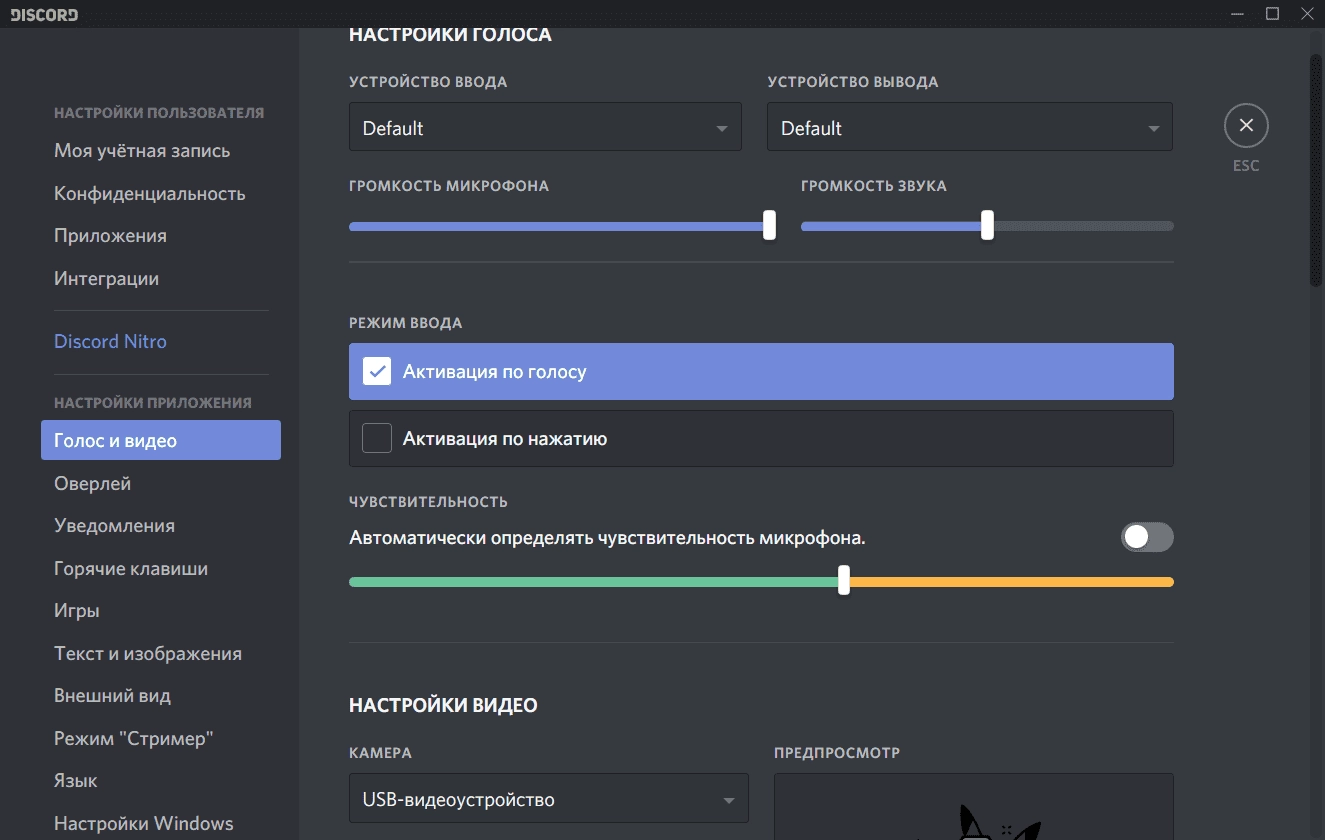This screenshot has height=840, width=1325.
Task: Open Моя учётная запись settings
Action: pyautogui.click(x=142, y=151)
